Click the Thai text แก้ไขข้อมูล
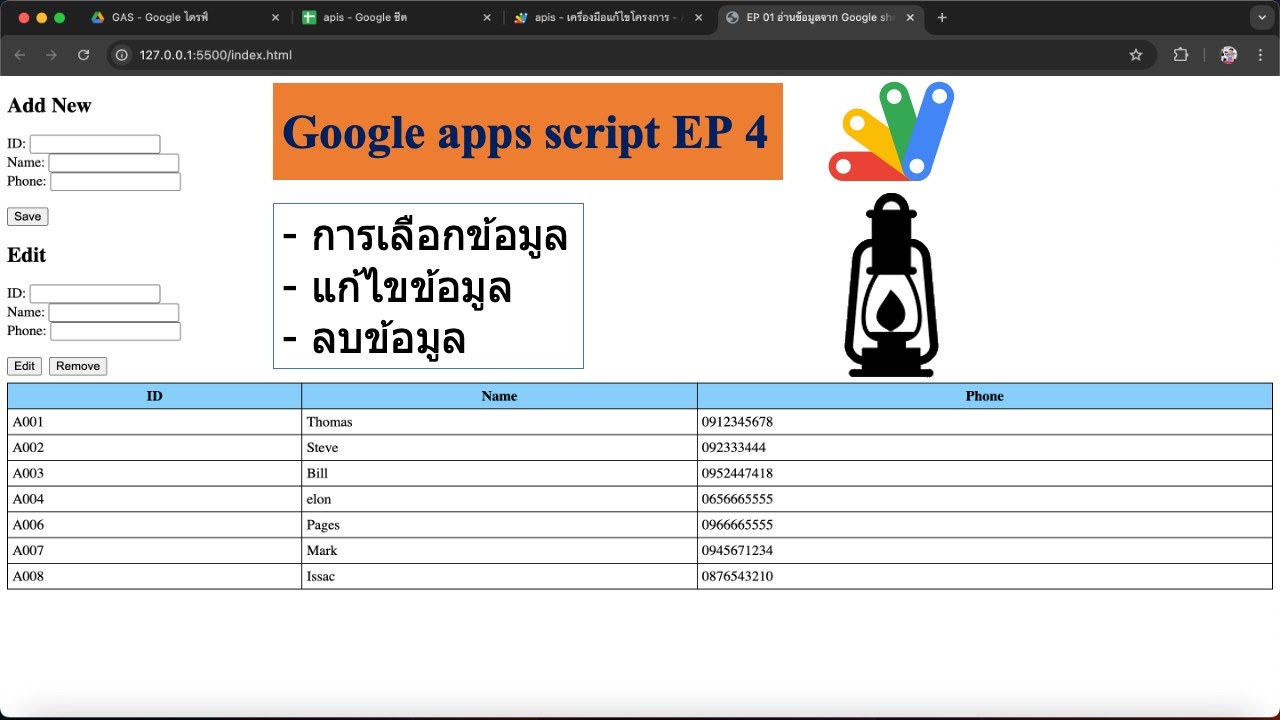Image resolution: width=1280 pixels, height=720 pixels. 412,288
